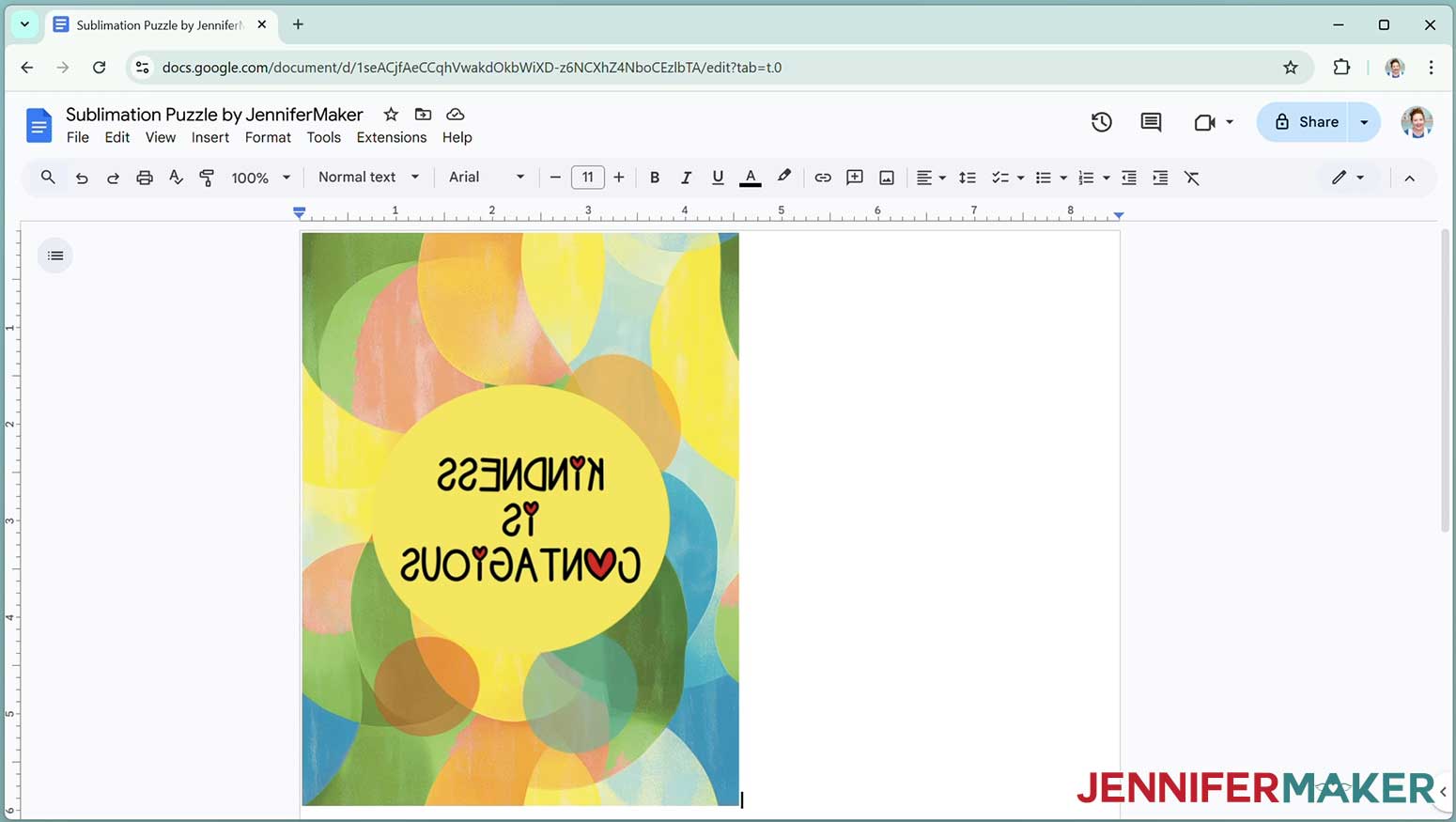
Task: Print the document
Action: point(144,178)
